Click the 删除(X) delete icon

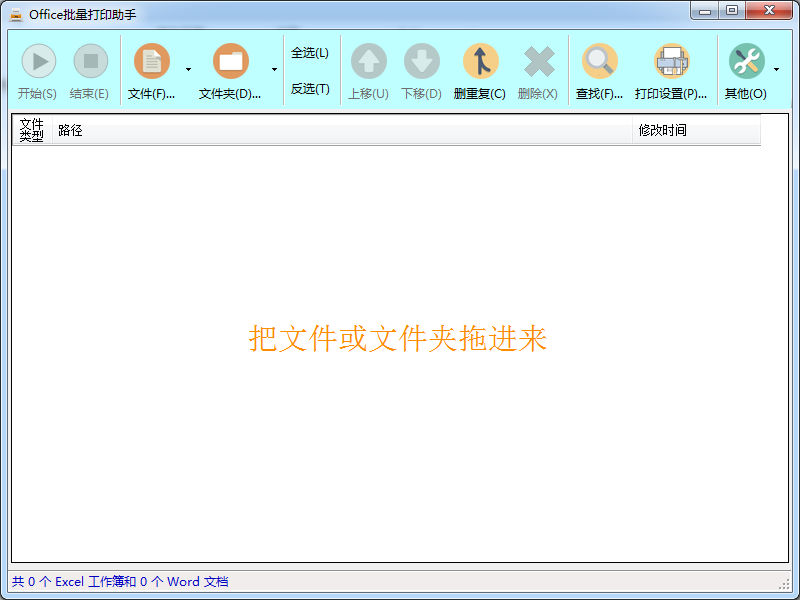[538, 60]
